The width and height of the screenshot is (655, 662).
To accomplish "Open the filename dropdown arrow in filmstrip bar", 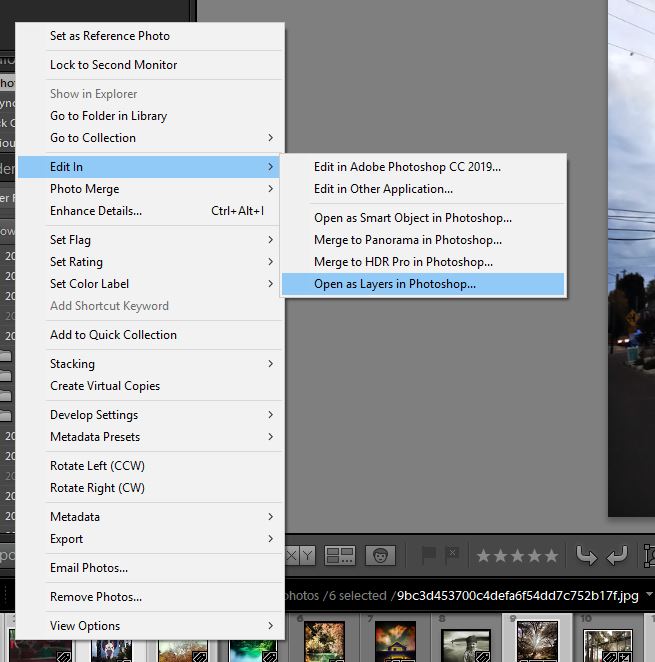I will tap(649, 595).
